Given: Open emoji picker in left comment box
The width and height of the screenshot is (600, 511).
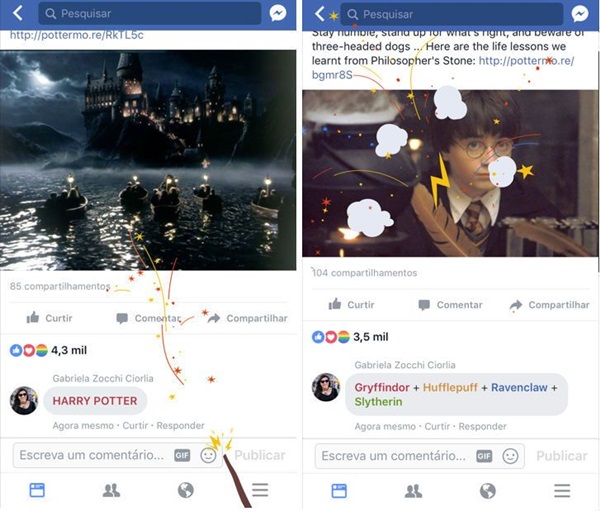Looking at the screenshot, I should 208,455.
